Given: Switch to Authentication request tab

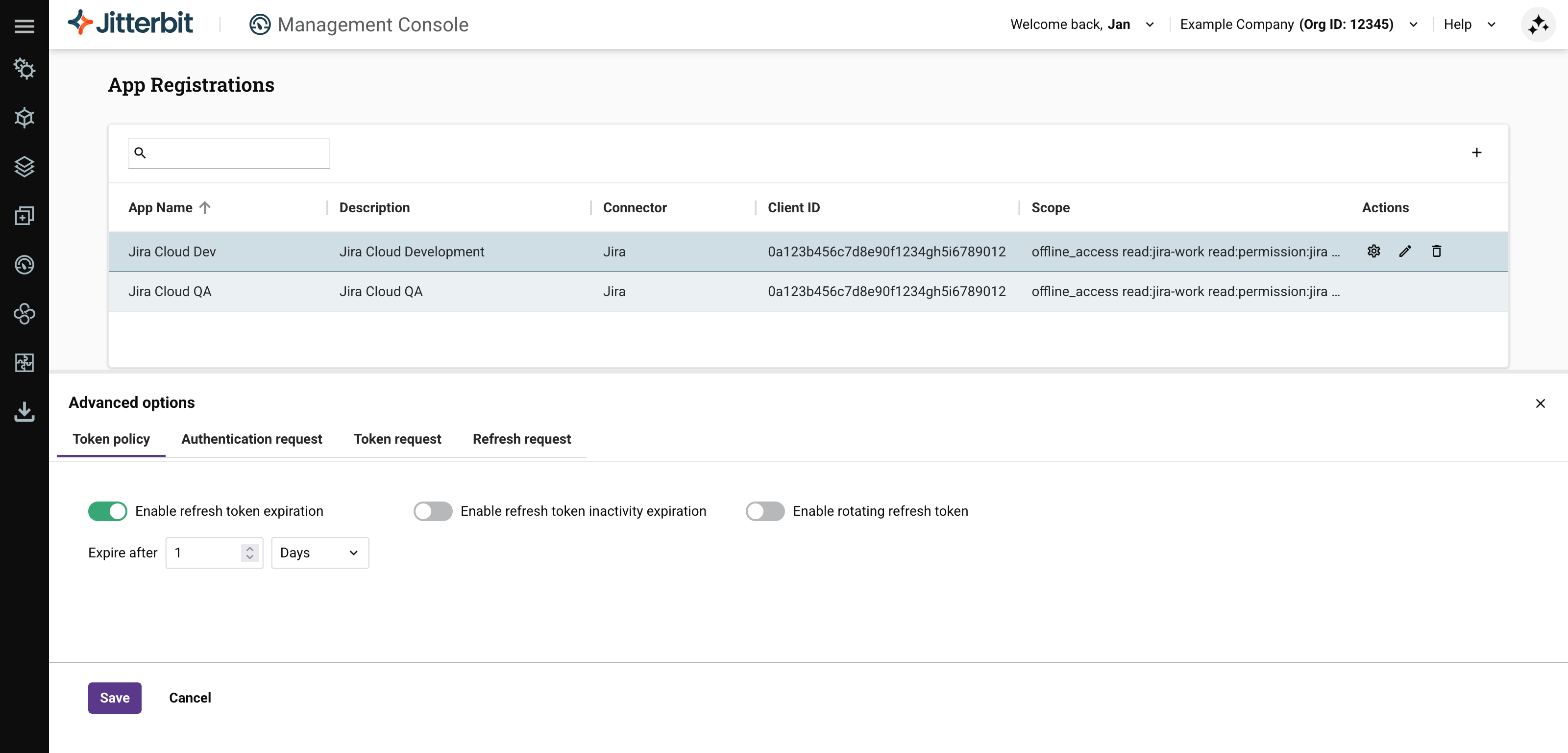Looking at the screenshot, I should click(251, 439).
